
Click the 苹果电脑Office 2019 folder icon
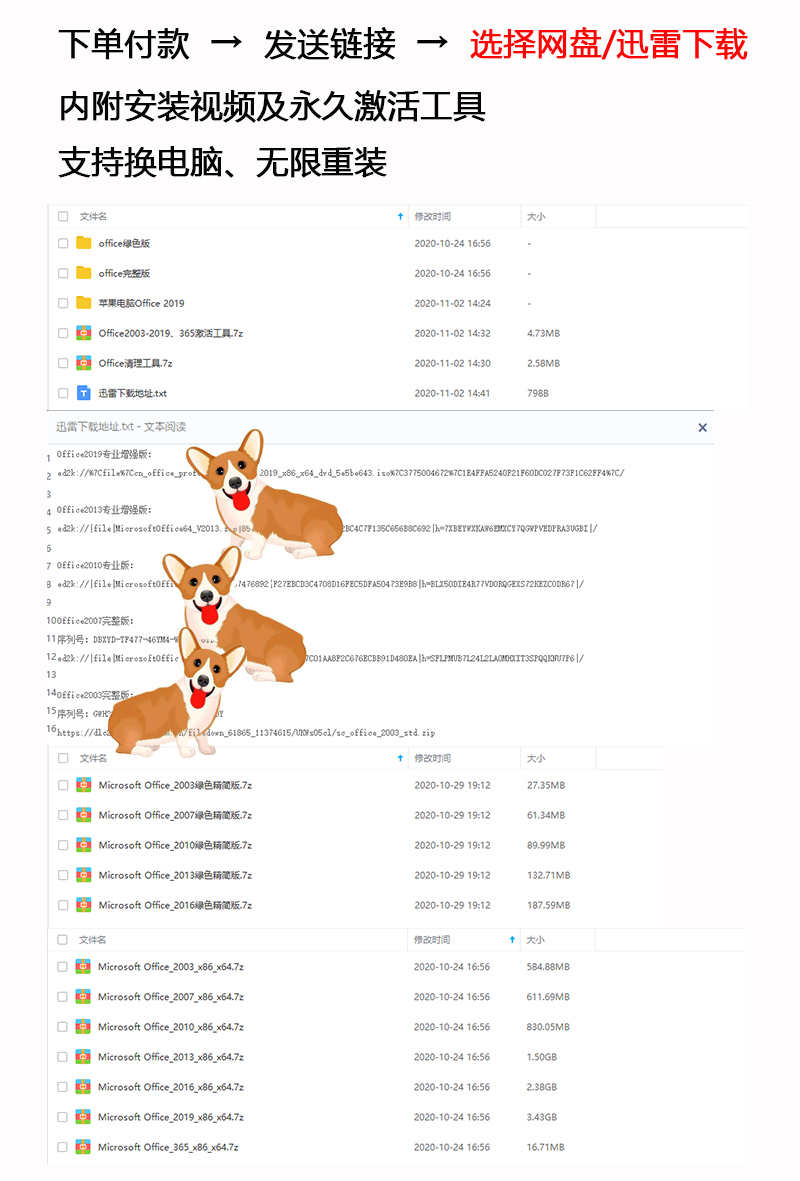pos(84,303)
